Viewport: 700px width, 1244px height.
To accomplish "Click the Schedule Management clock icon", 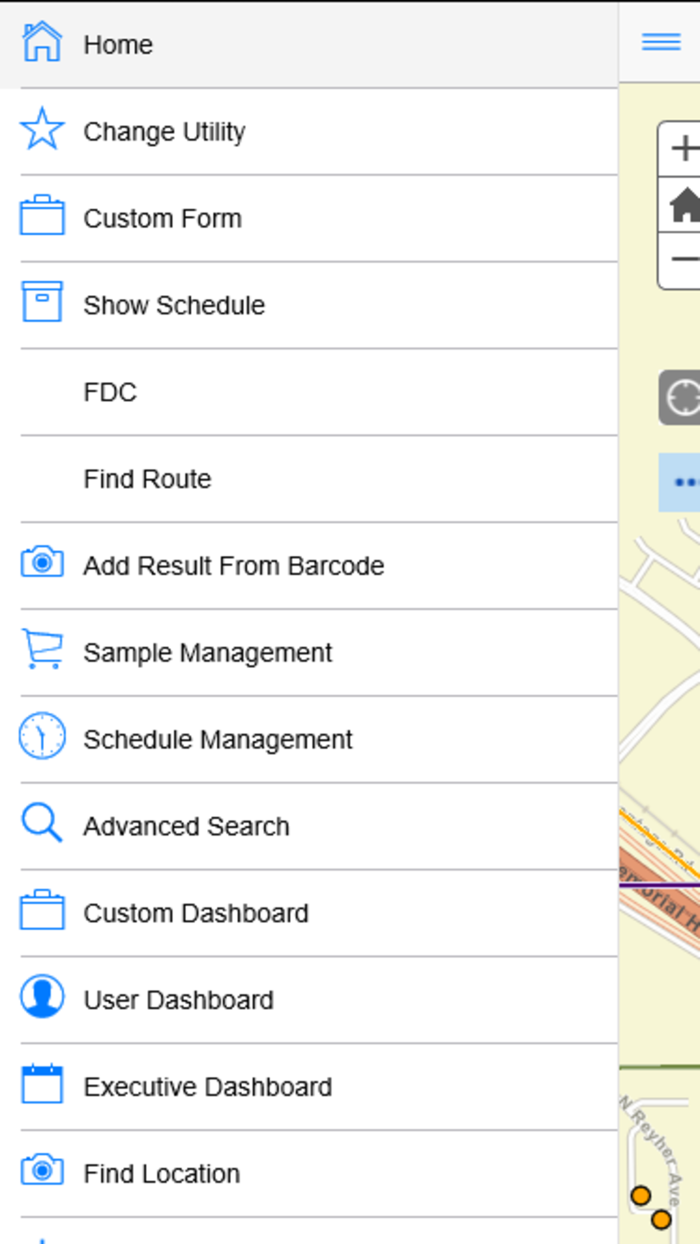I will [x=42, y=738].
